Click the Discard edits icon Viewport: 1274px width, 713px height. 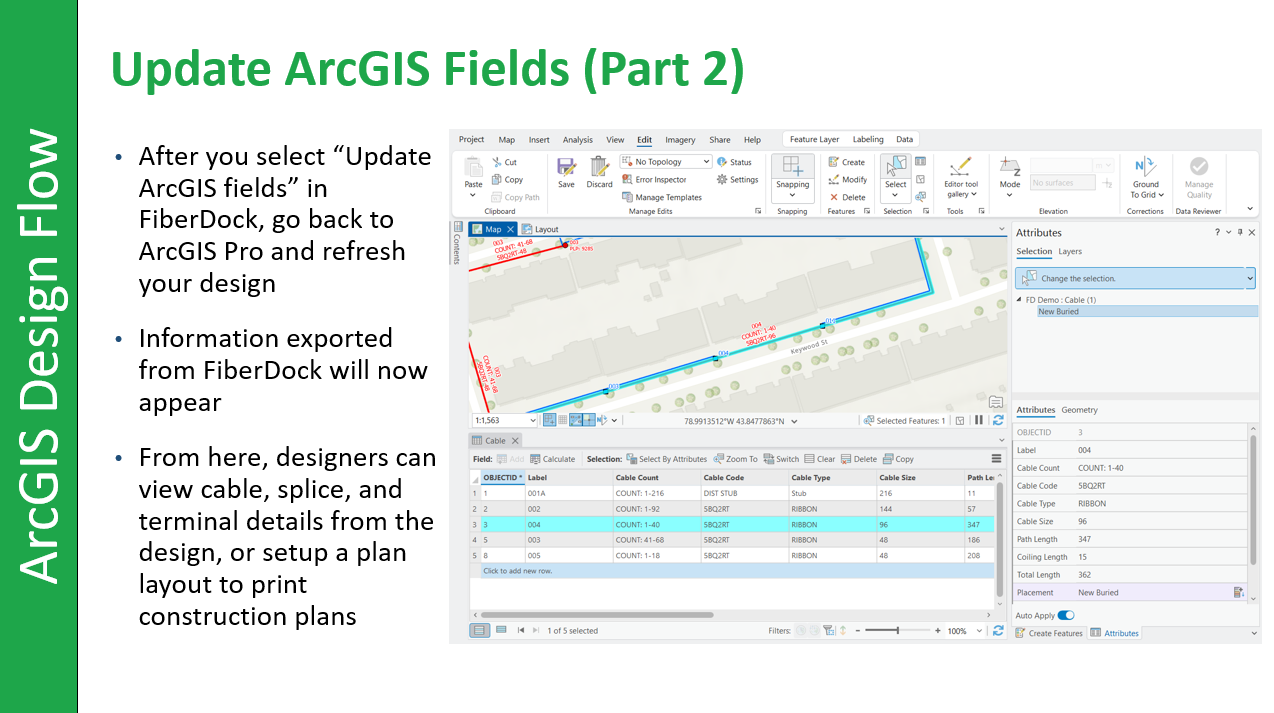599,167
